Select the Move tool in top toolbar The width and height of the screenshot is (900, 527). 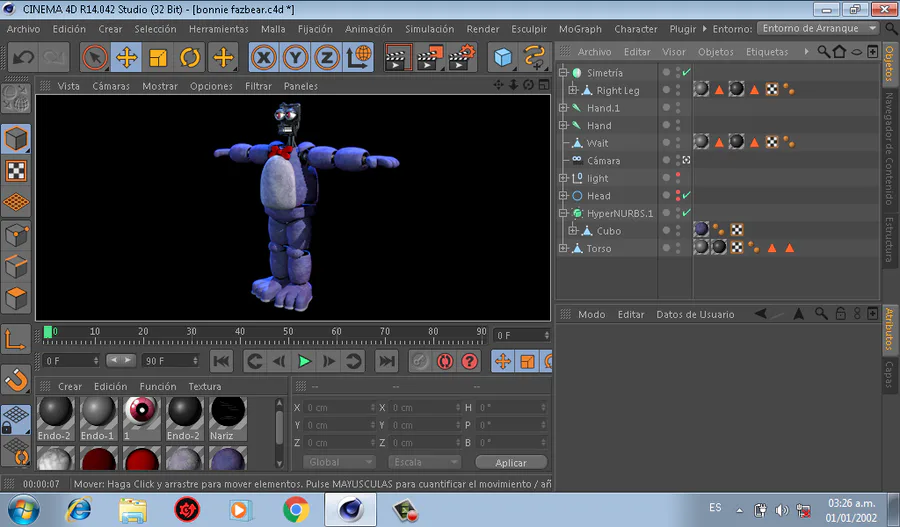tap(127, 57)
